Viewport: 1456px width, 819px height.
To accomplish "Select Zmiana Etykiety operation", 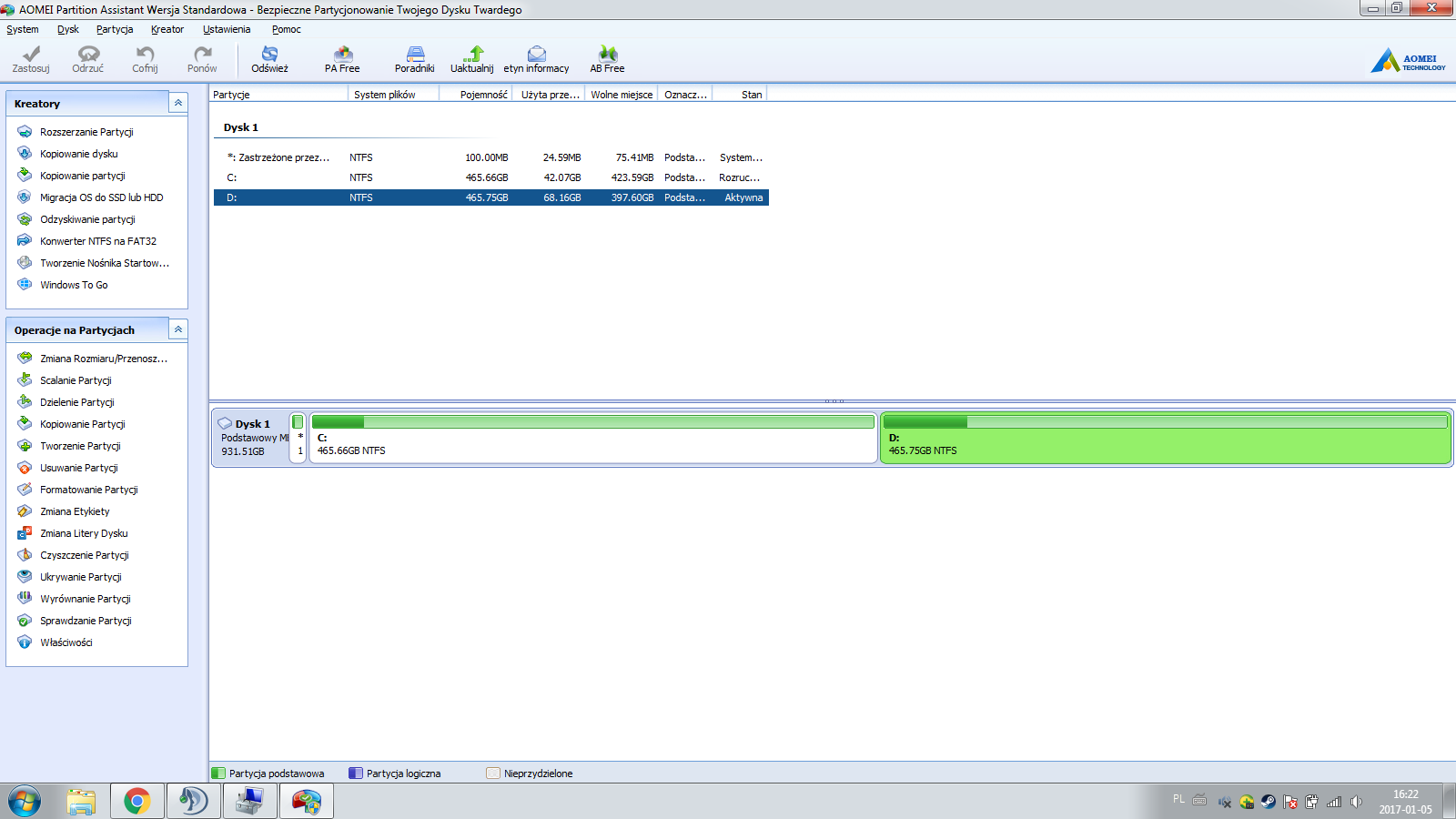I will tap(75, 511).
